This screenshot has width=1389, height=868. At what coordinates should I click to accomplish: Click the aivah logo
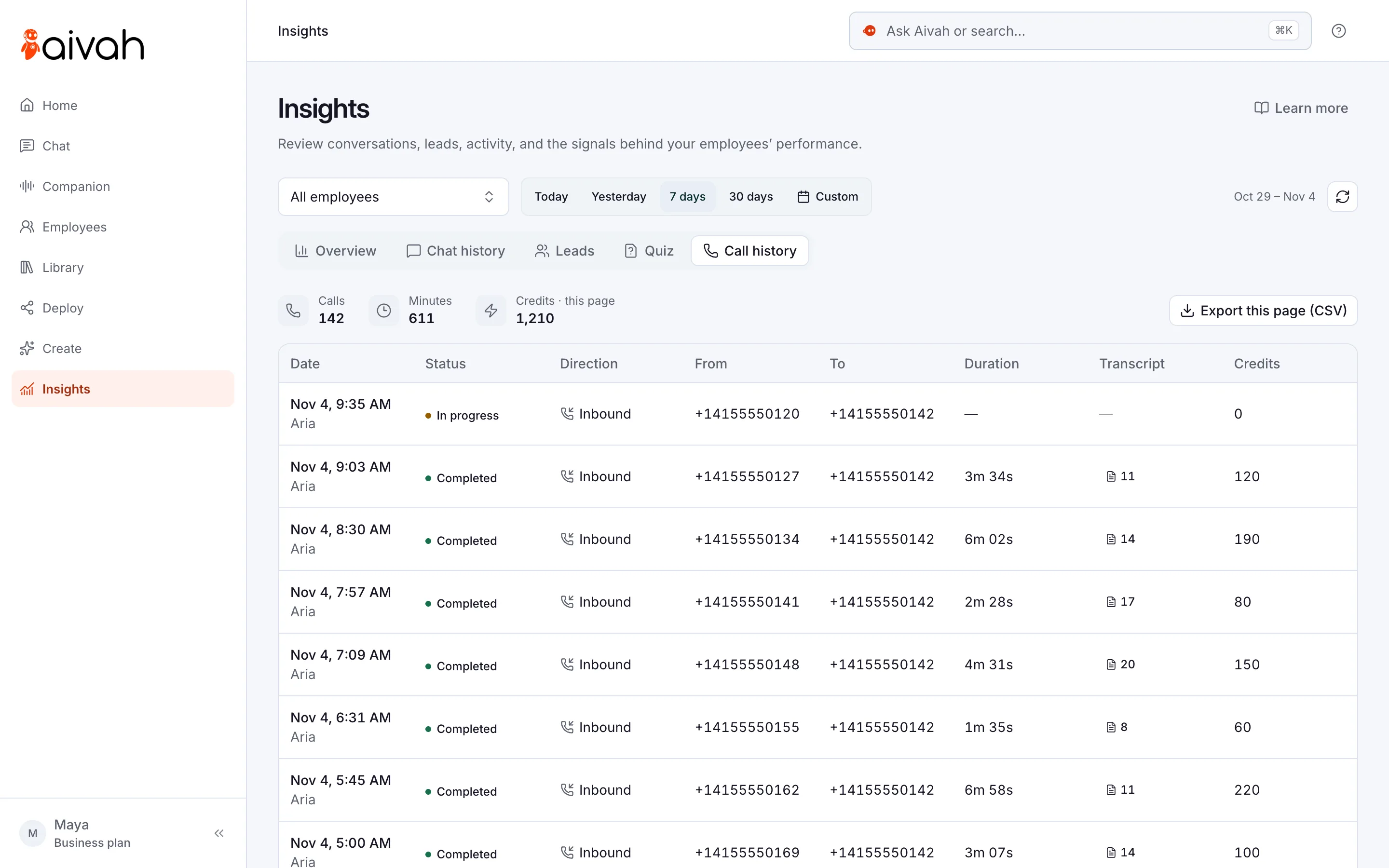82,45
